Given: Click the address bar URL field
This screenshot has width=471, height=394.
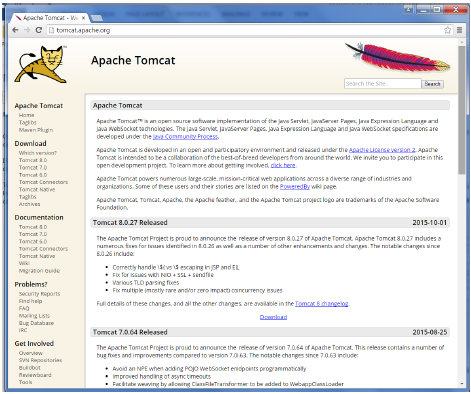Looking at the screenshot, I should (x=246, y=30).
